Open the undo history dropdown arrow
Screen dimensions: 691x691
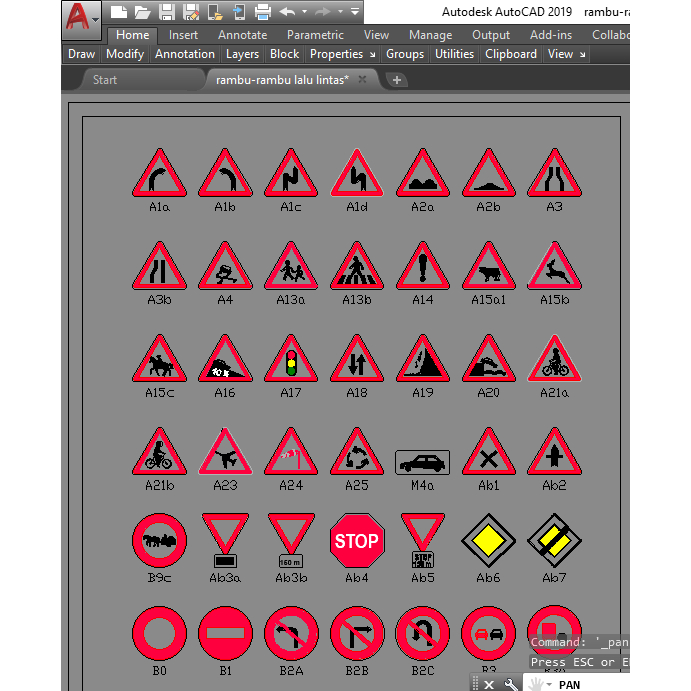(305, 12)
